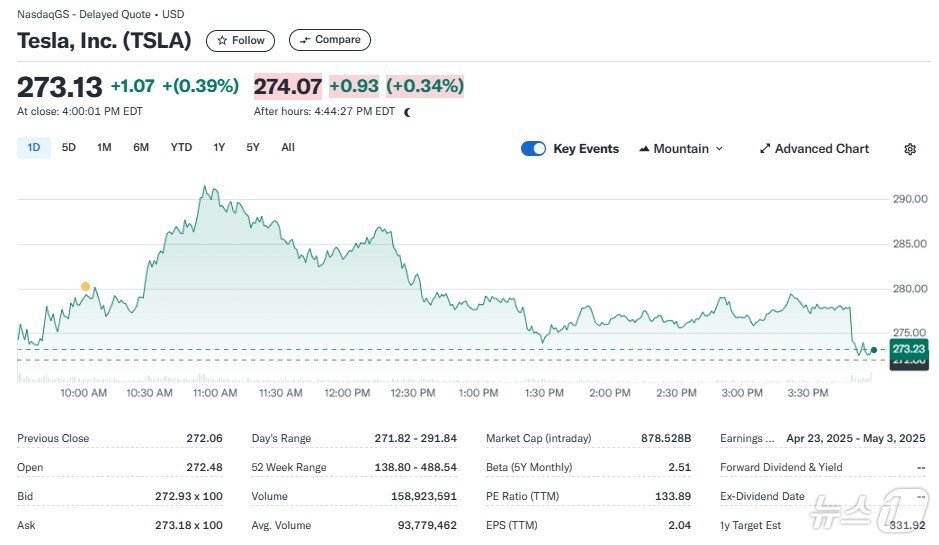Click the after-hours moon icon
Image resolution: width=939 pixels, height=545 pixels.
click(x=407, y=112)
